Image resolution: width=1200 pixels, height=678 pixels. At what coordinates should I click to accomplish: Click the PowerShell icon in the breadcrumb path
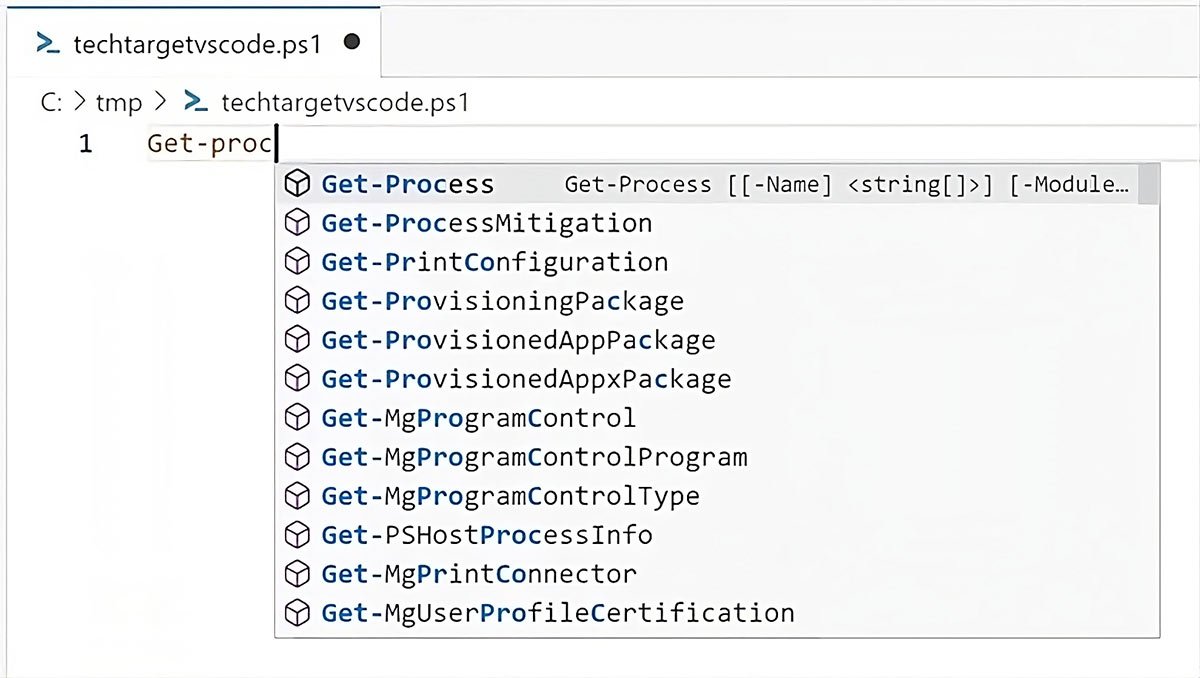[196, 102]
